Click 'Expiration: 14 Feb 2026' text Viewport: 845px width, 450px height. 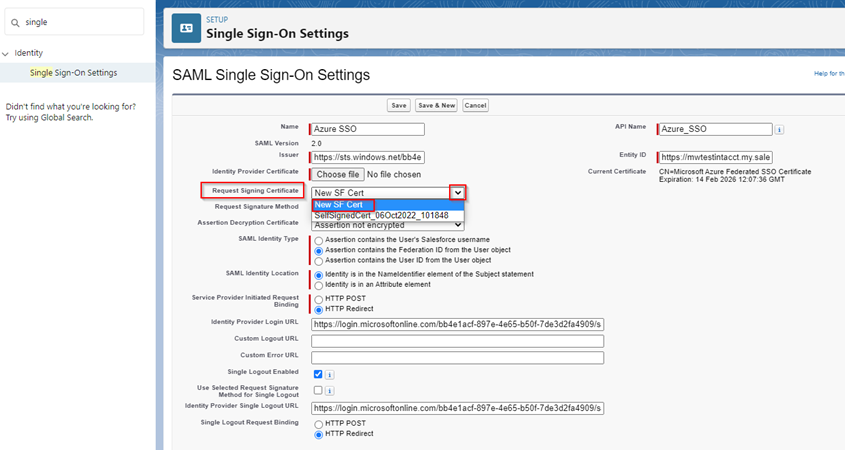point(722,179)
